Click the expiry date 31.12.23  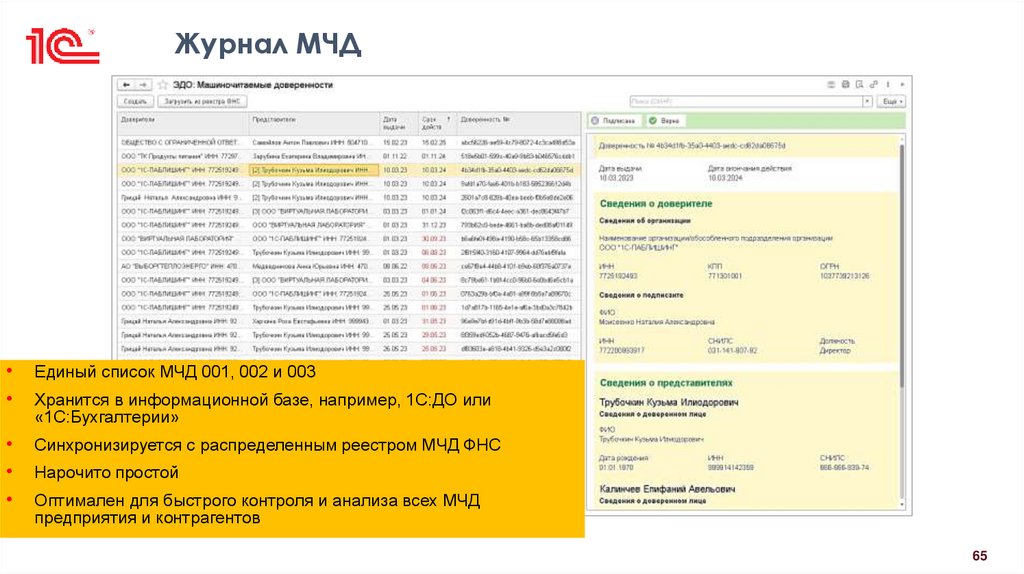tap(434, 225)
